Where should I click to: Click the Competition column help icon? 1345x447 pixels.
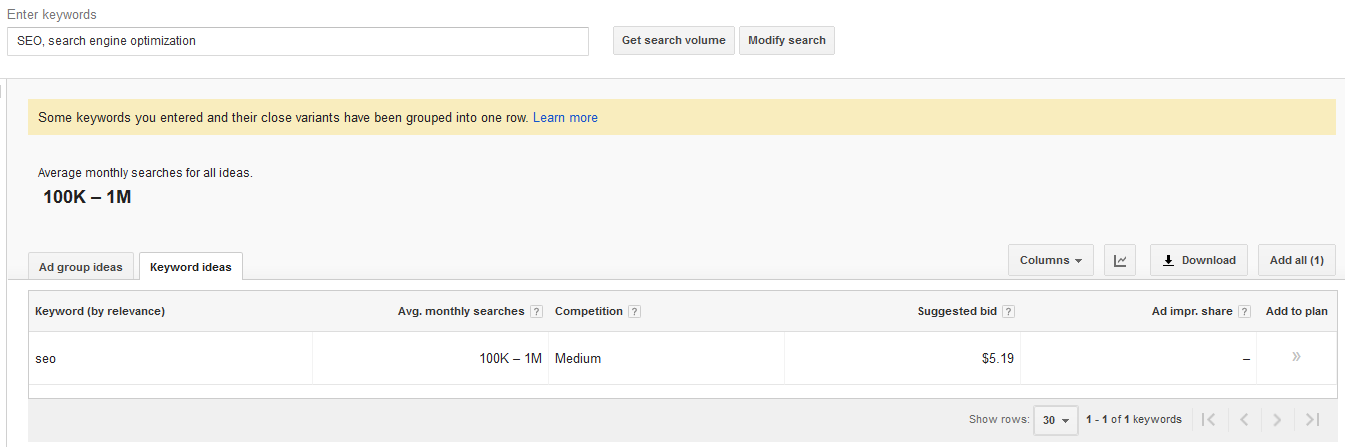click(635, 312)
